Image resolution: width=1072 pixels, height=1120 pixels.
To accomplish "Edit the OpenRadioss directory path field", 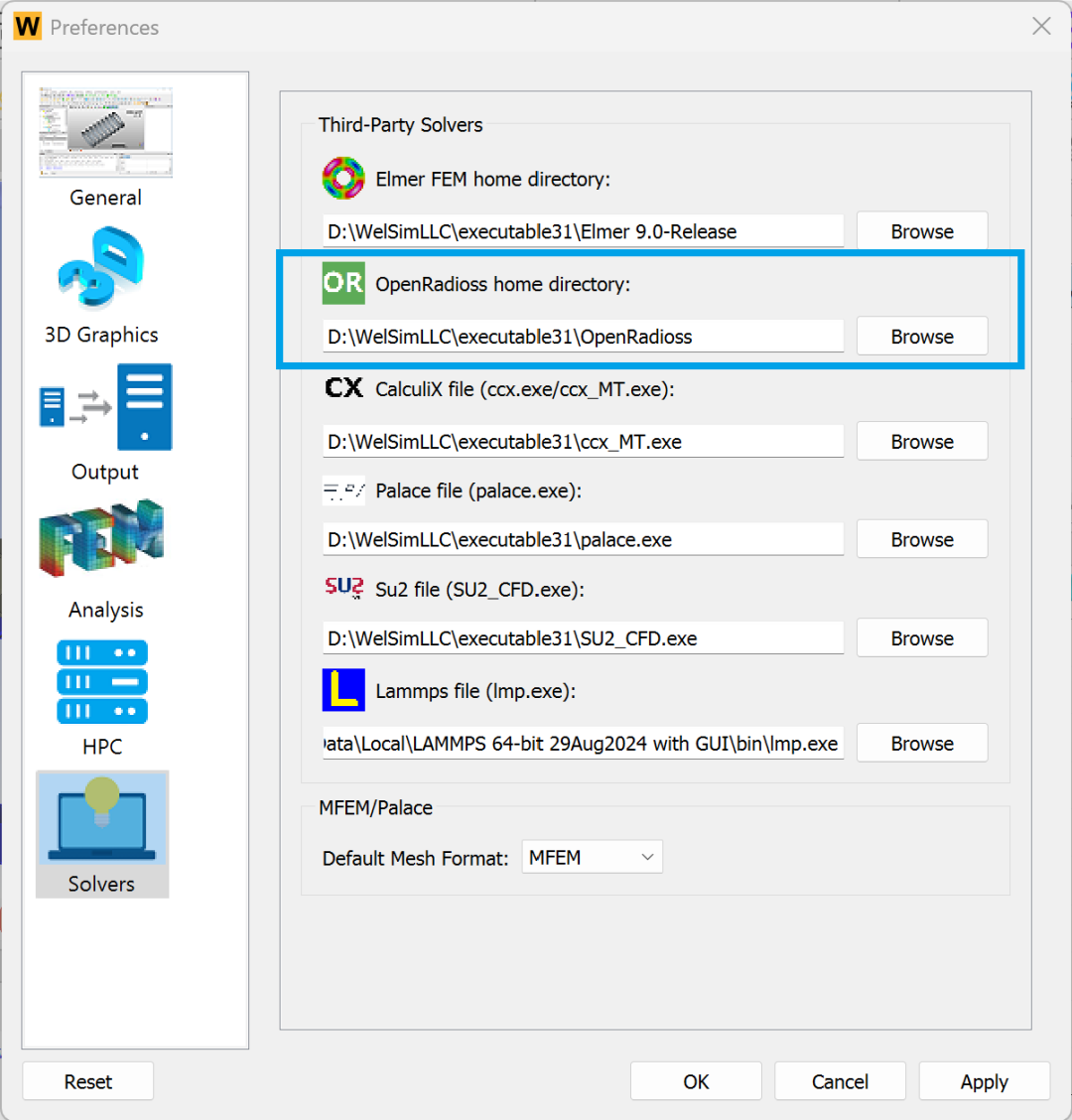I will [583, 337].
